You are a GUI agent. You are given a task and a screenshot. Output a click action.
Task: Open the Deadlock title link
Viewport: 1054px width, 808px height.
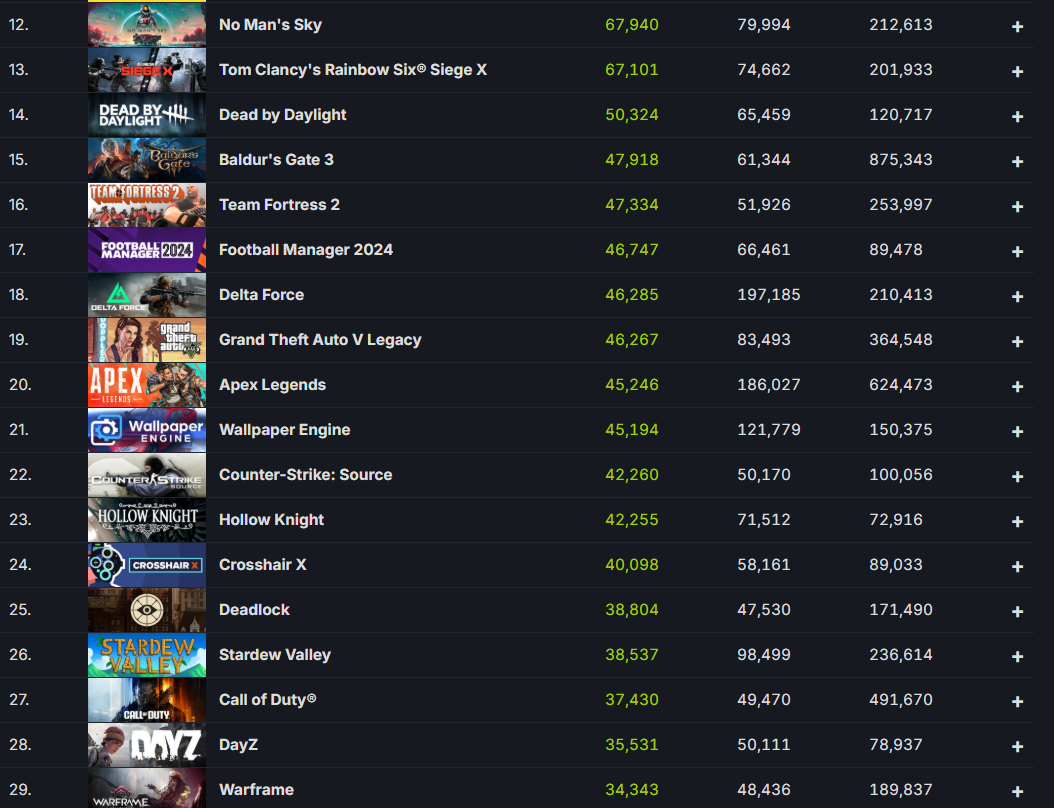point(254,610)
